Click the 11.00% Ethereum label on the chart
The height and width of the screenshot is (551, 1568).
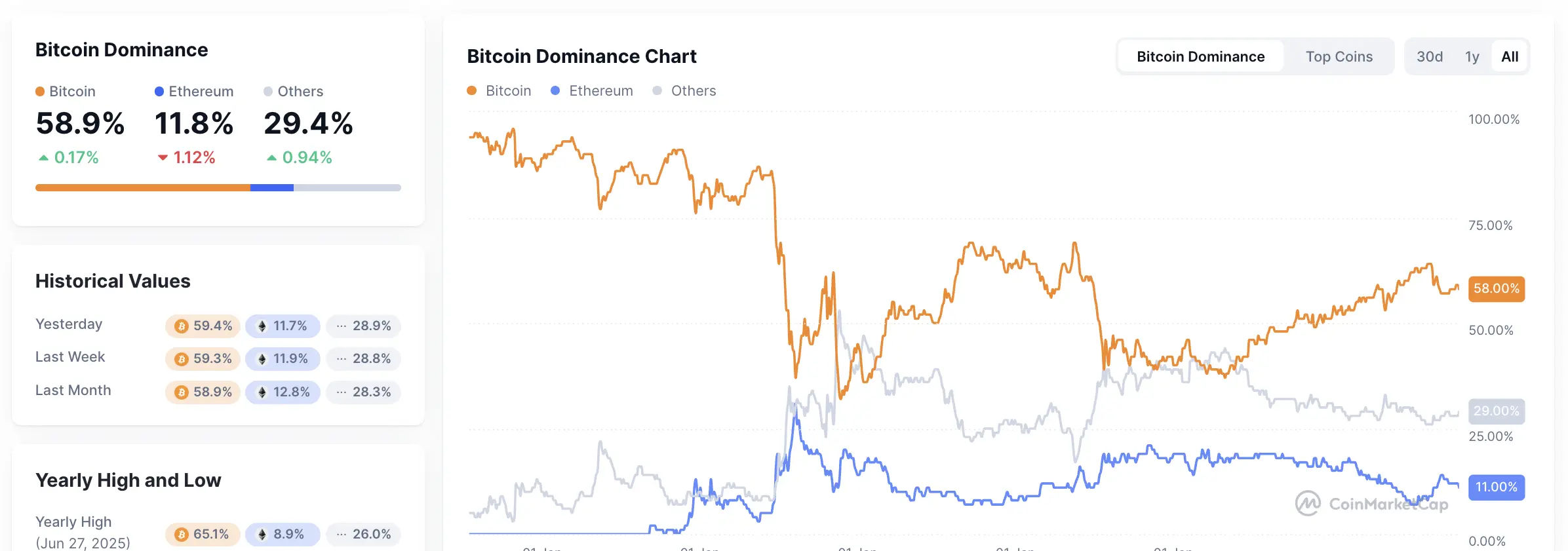click(x=1496, y=487)
